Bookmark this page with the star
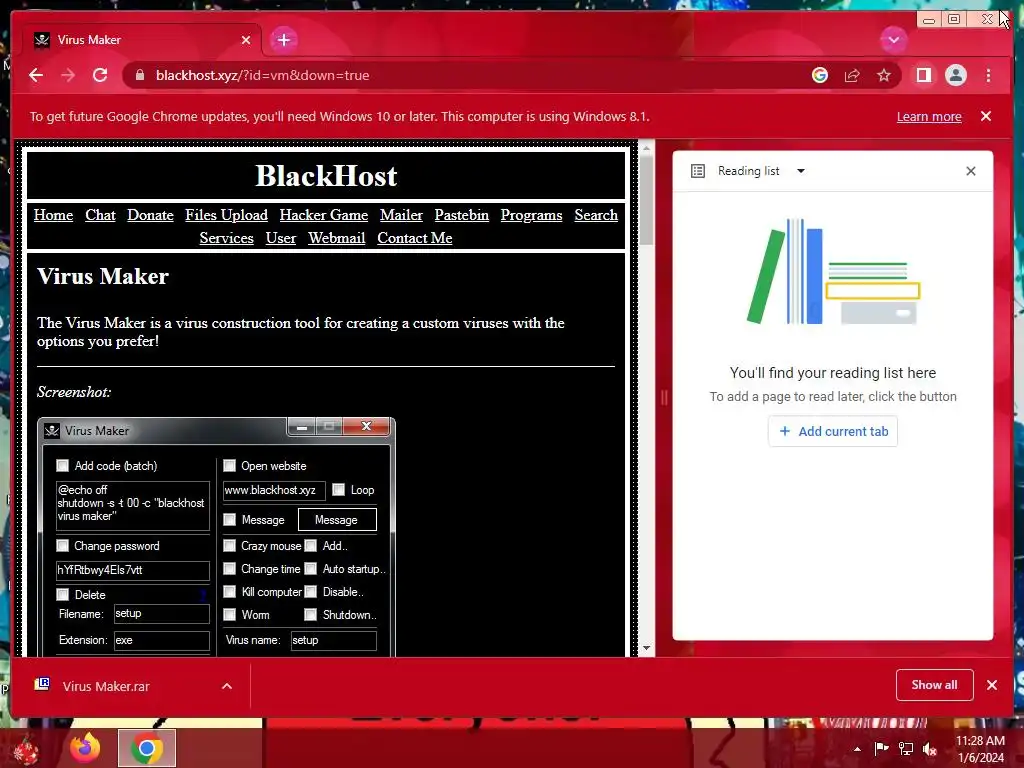This screenshot has width=1024, height=768. 884,75
